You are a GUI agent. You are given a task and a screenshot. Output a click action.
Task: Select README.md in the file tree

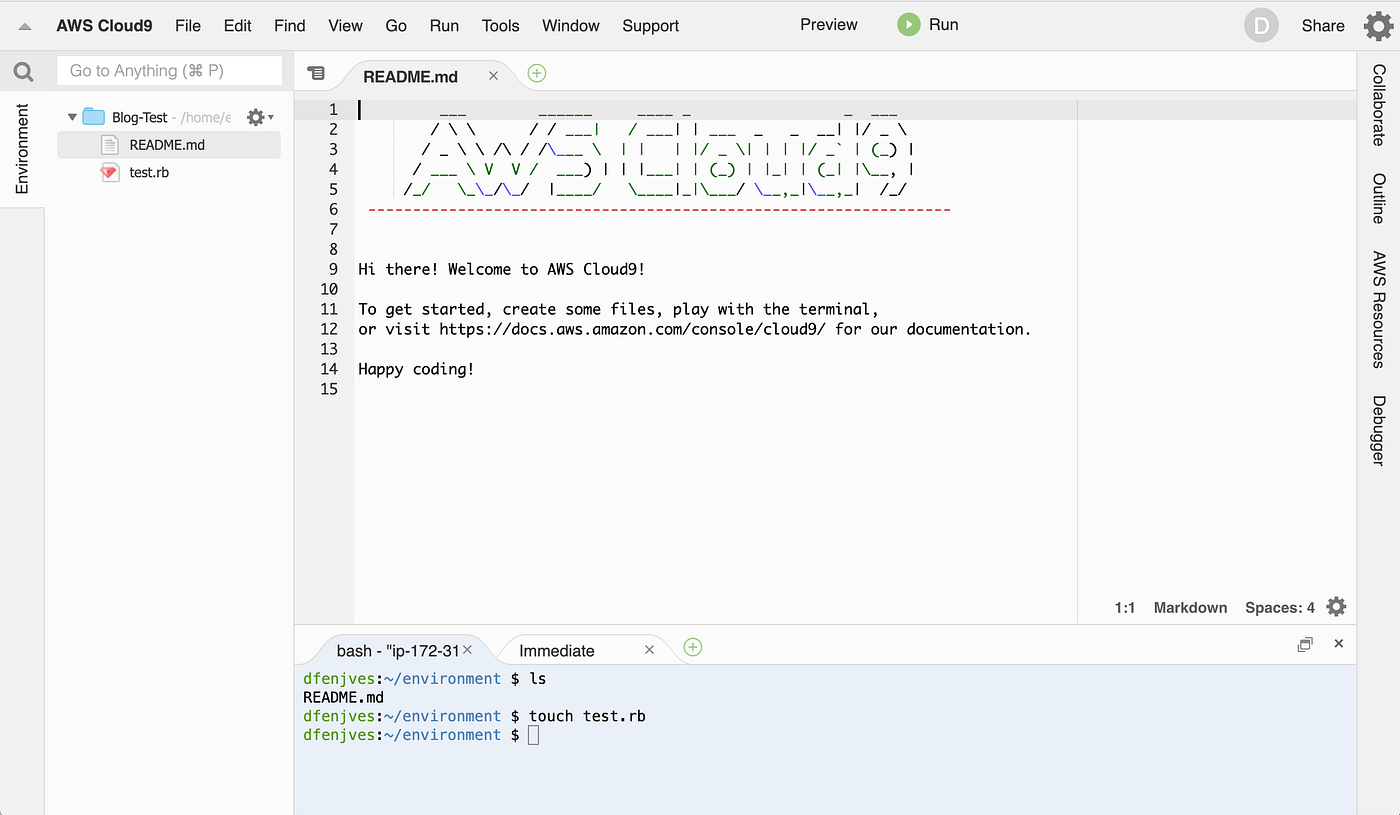(168, 145)
